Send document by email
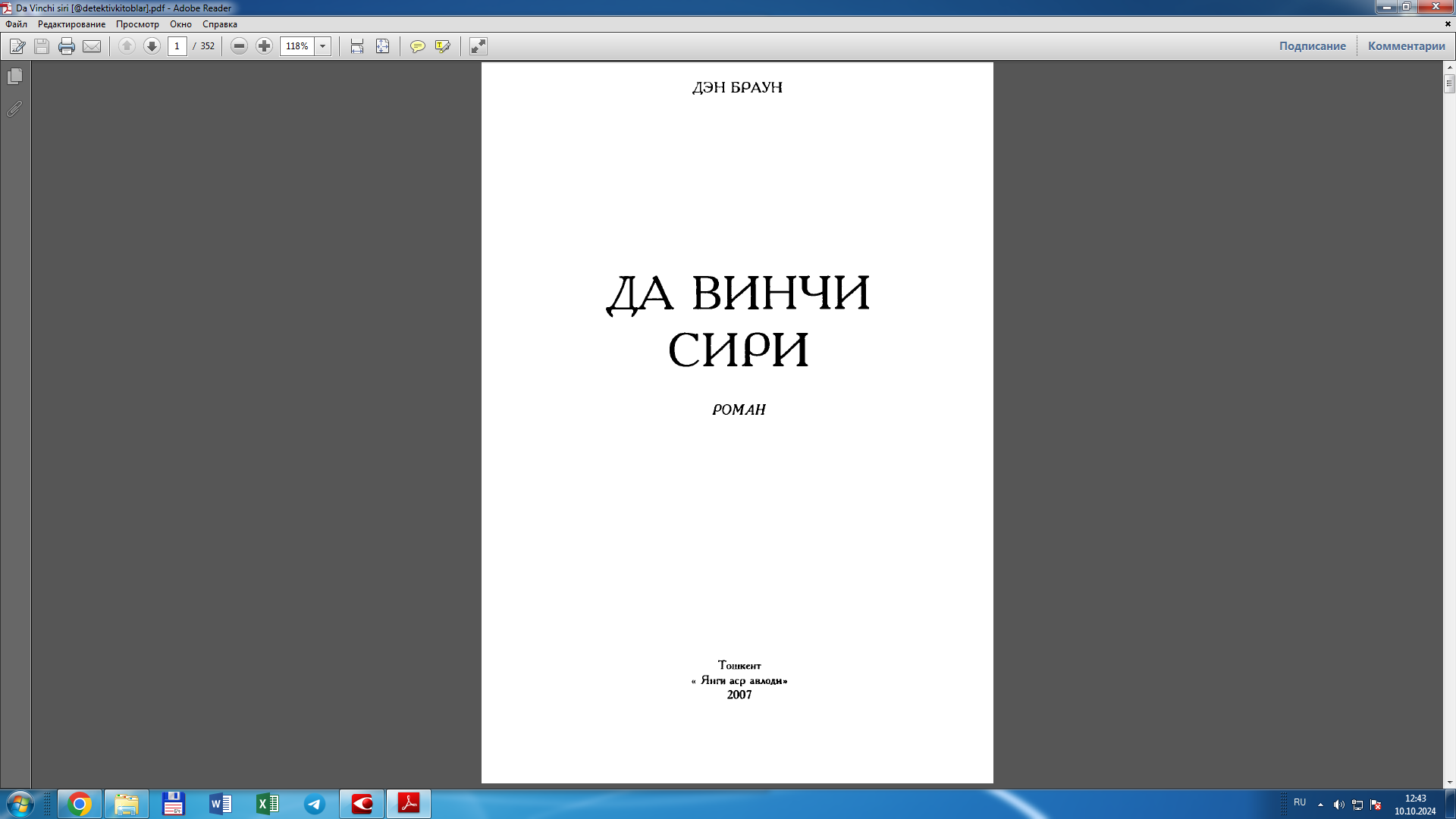 pyautogui.click(x=92, y=46)
